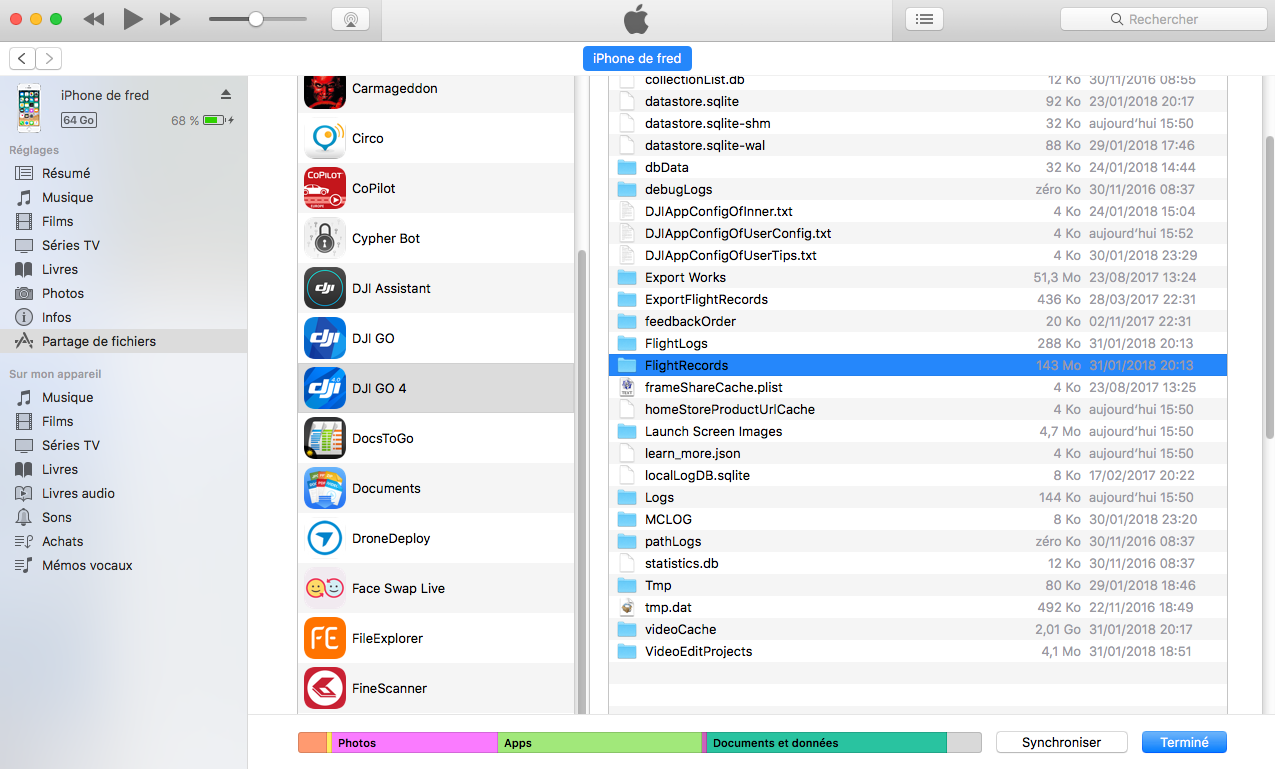Select the MCLOG folder
Screen dimensions: 1275x769
click(917, 519)
